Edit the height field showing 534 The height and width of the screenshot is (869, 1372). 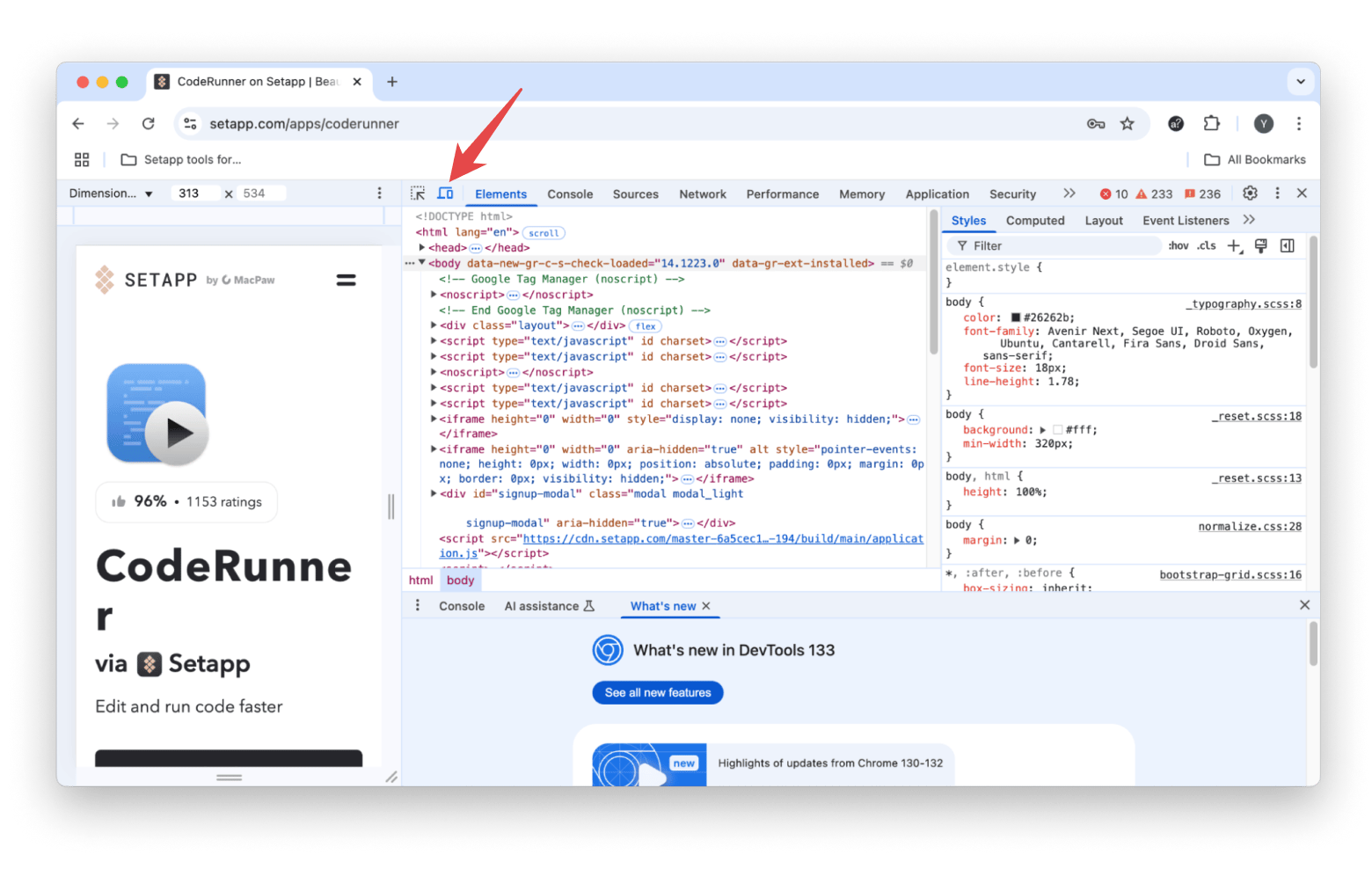(x=260, y=194)
